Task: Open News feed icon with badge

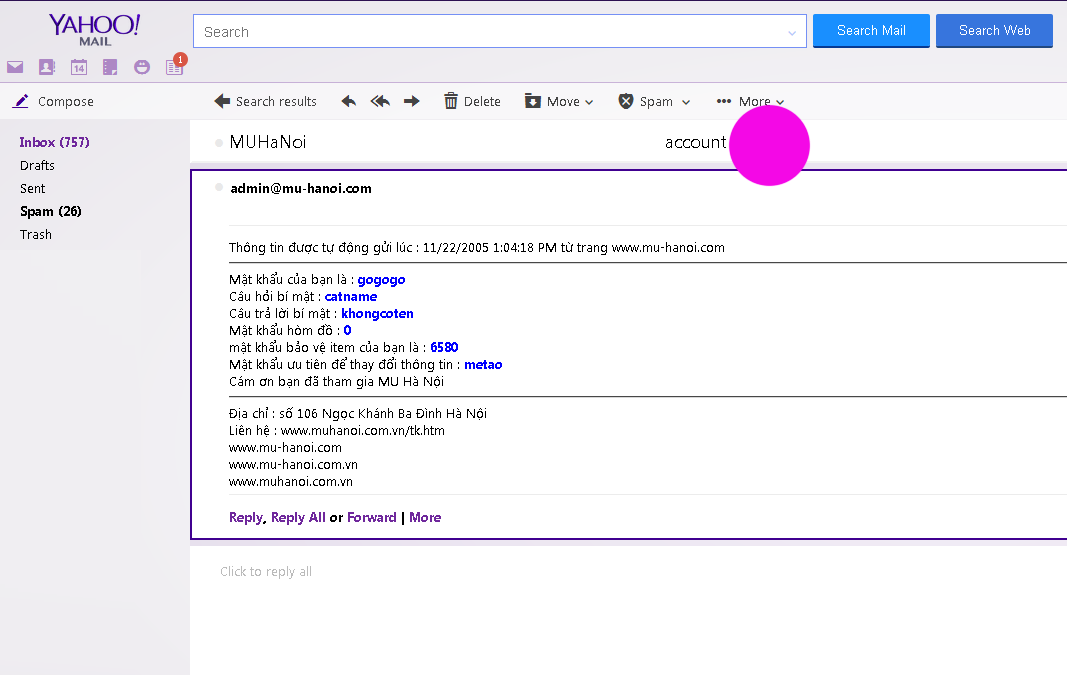Action: tap(175, 65)
